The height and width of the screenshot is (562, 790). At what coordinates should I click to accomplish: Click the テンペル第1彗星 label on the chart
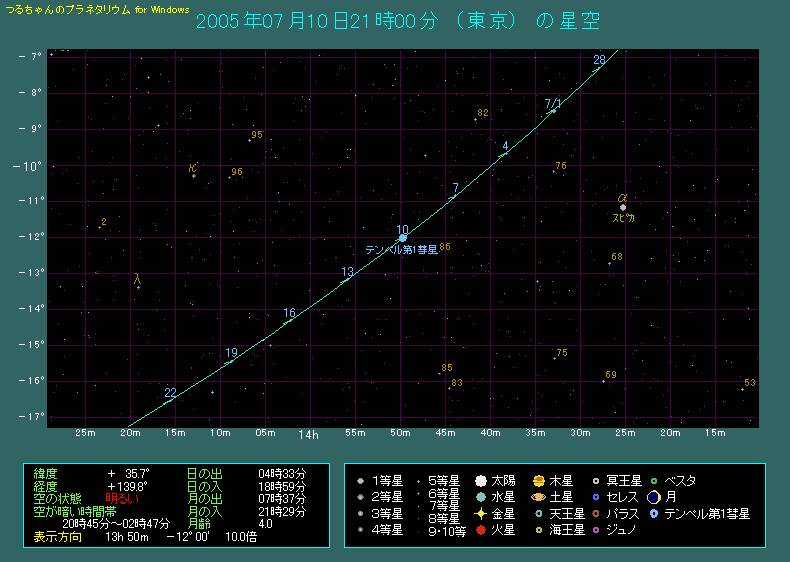pyautogui.click(x=400, y=250)
